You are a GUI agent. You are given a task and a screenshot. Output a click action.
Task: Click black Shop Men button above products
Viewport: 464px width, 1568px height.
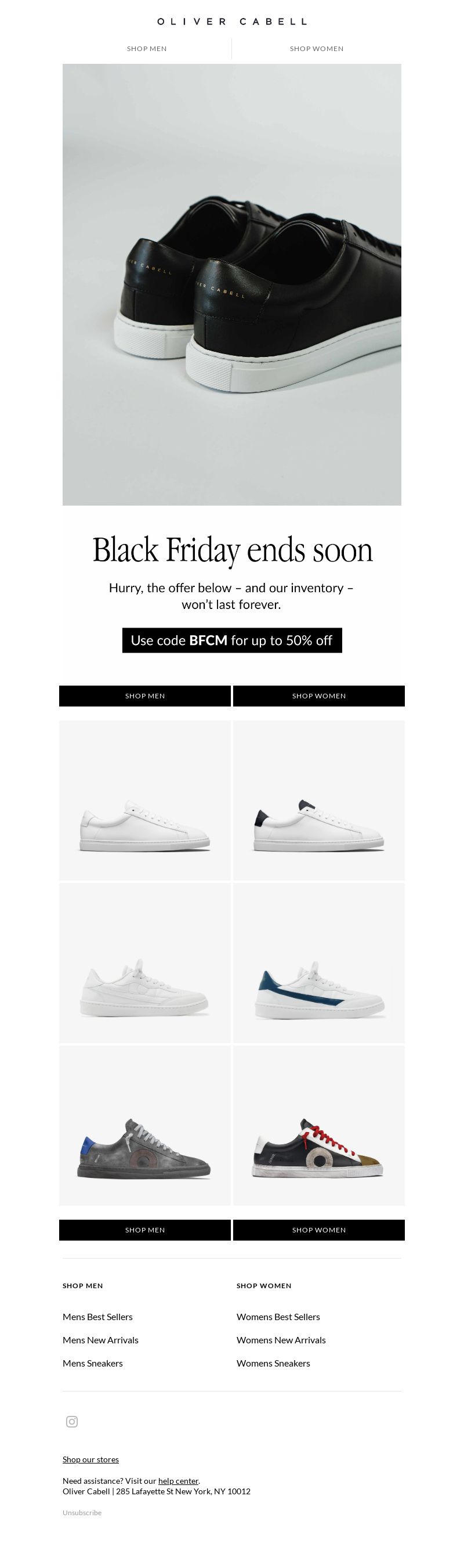tap(145, 695)
